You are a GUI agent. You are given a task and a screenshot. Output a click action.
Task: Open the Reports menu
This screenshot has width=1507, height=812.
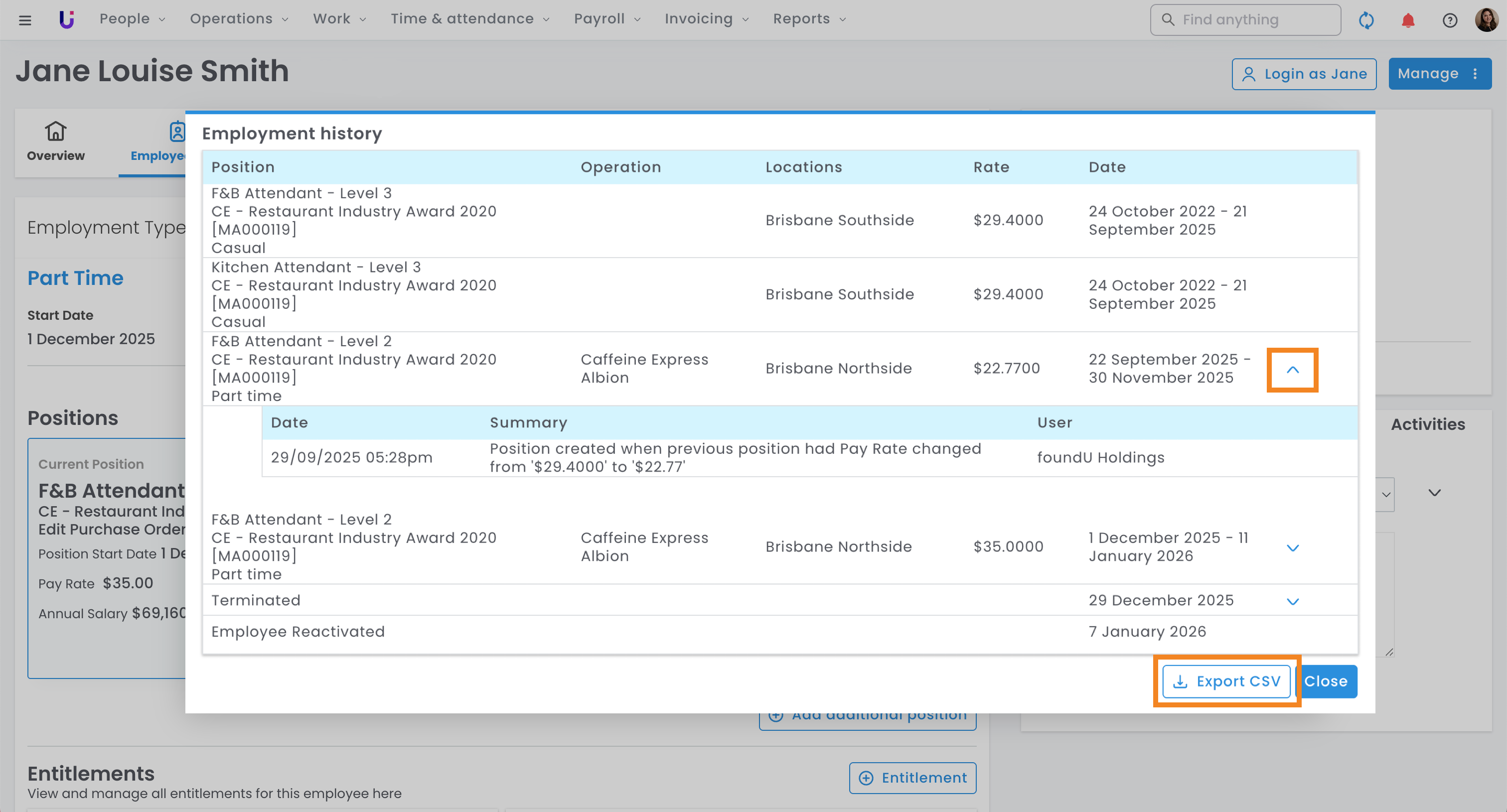(809, 19)
